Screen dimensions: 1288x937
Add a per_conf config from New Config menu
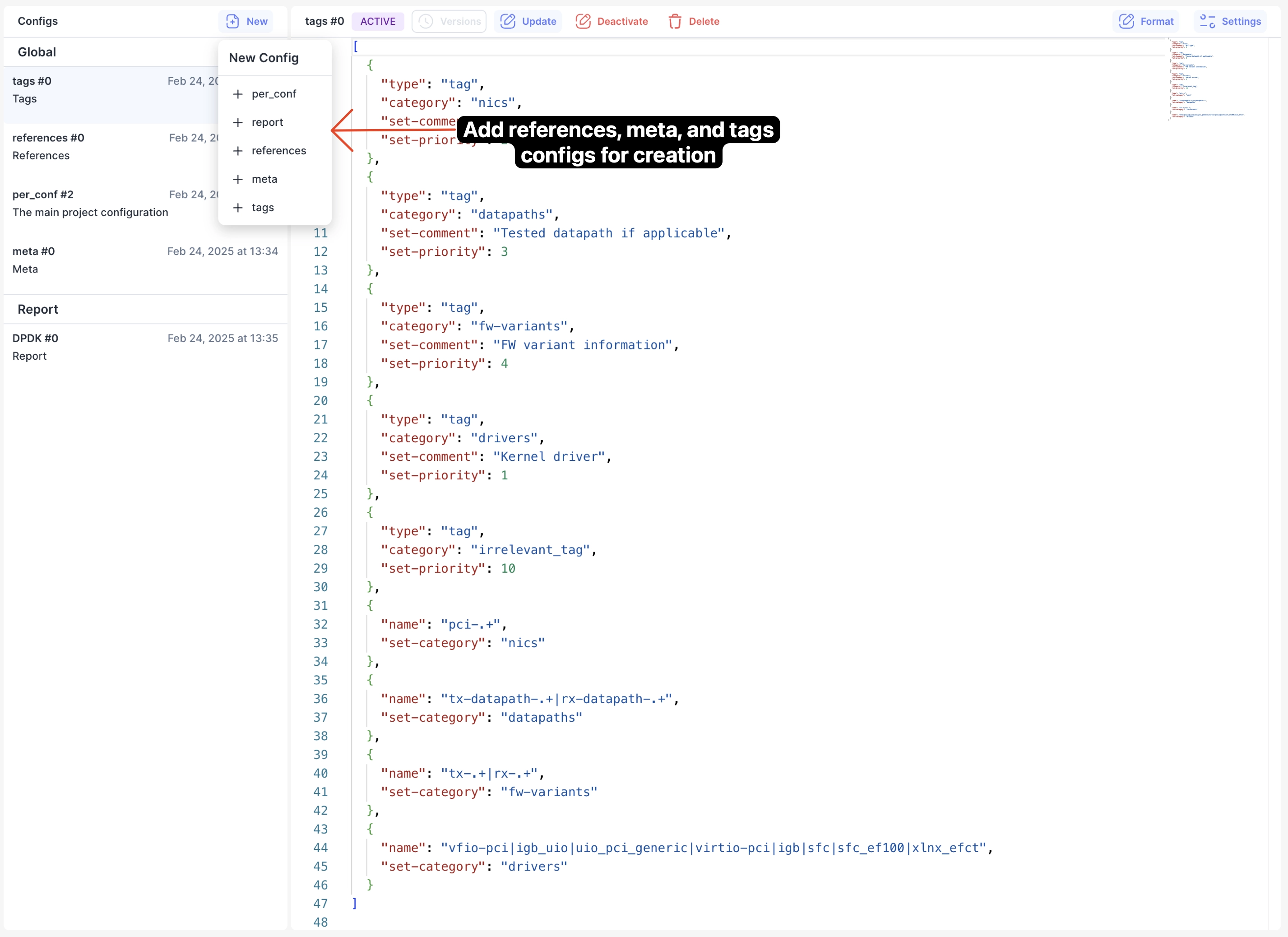point(274,94)
